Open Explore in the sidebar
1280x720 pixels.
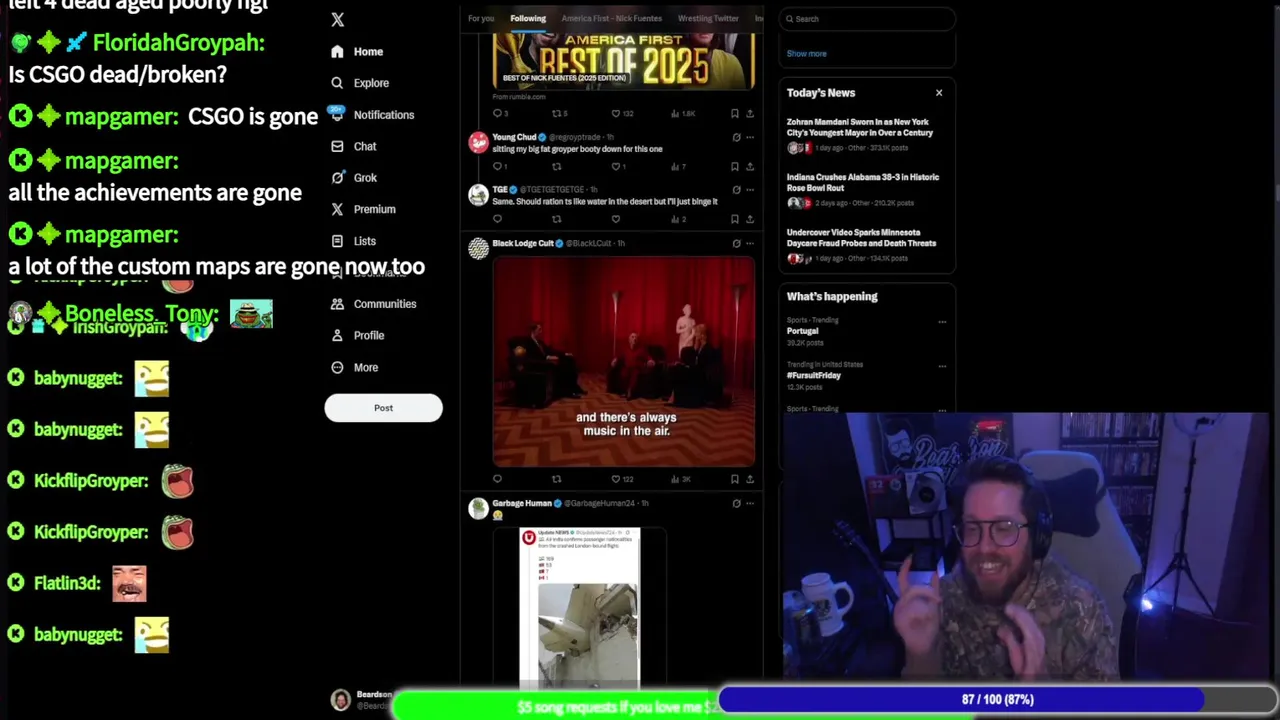(x=360, y=83)
